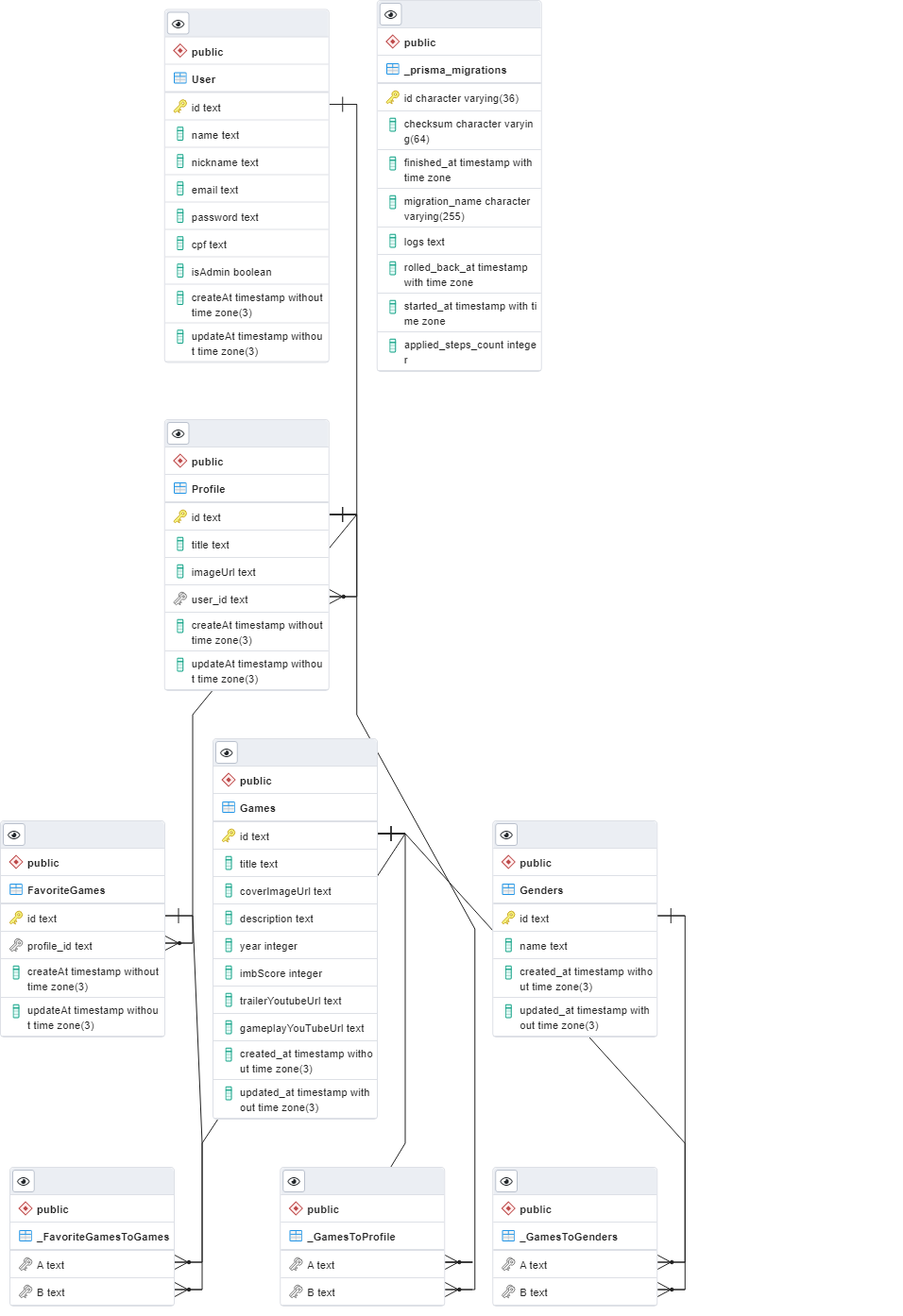Toggle visibility of the FavoriteGames table
The height and width of the screenshot is (1316, 903).
point(13,835)
